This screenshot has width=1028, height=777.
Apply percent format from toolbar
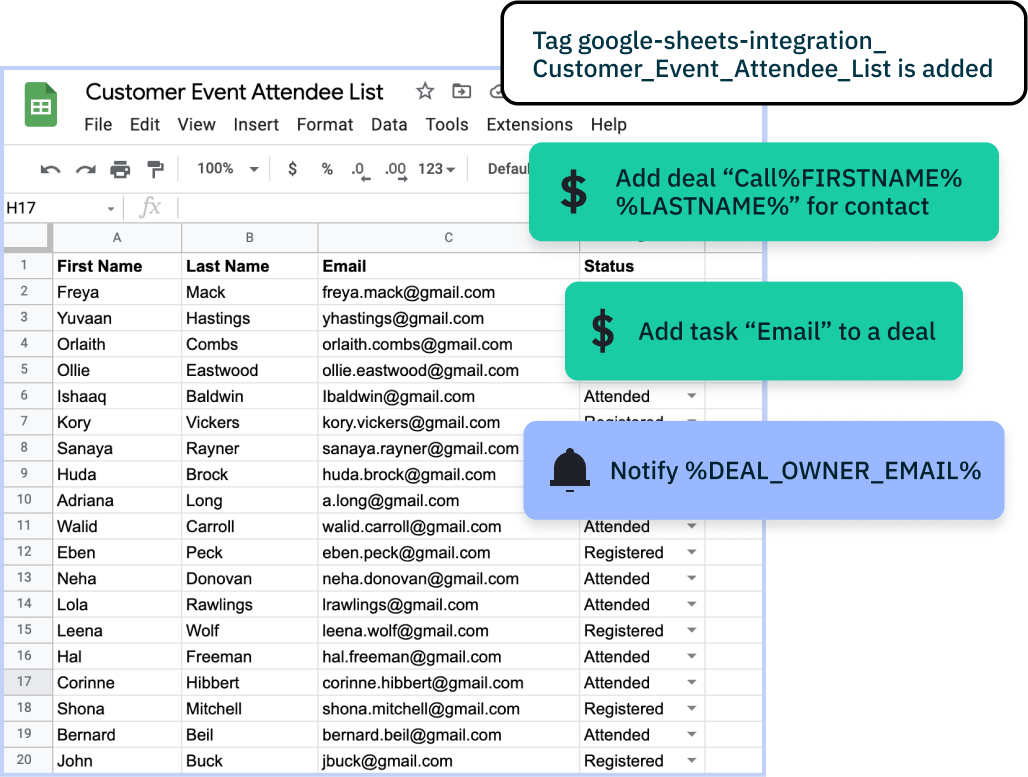(327, 169)
